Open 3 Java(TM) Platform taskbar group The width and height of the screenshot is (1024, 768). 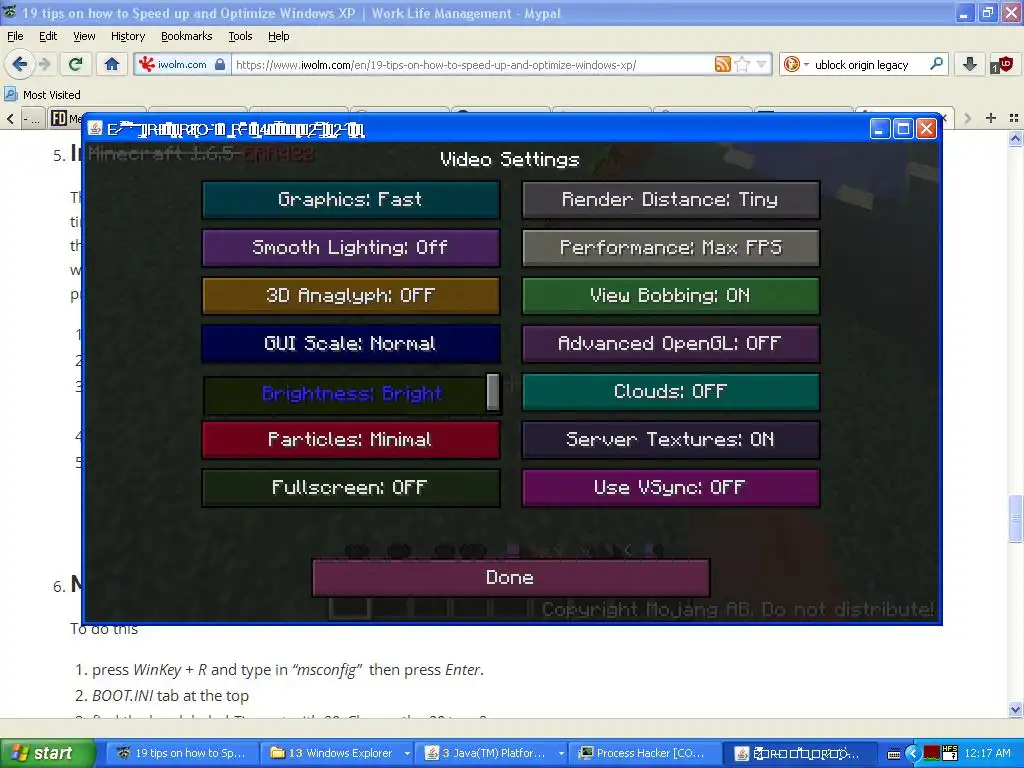coord(493,753)
